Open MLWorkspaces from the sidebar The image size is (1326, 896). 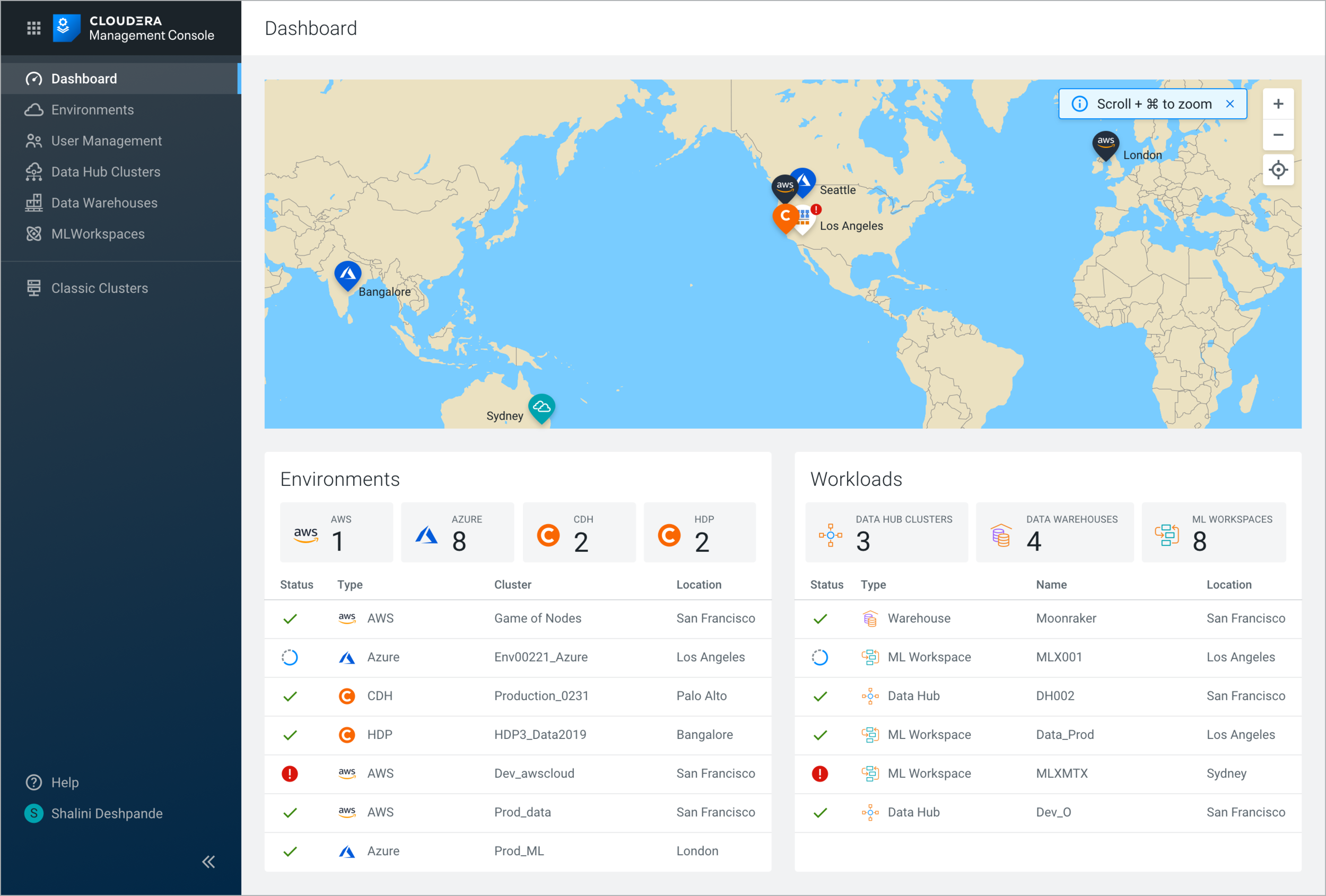[x=98, y=234]
